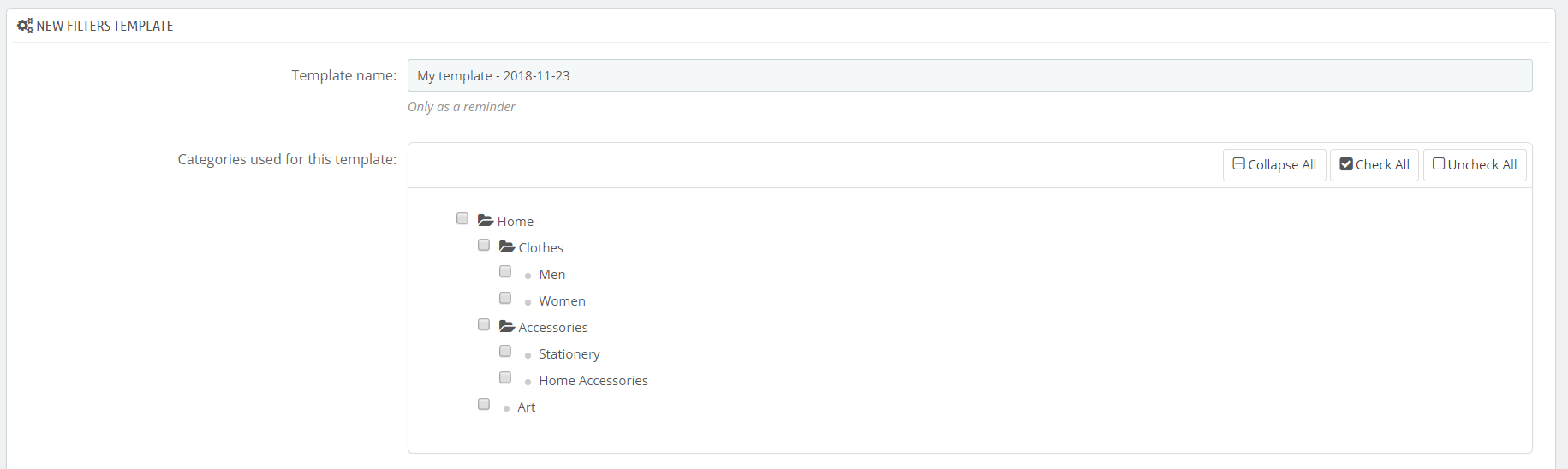Enable the Men category checkbox
Screen dimensions: 1568x469
505,271
